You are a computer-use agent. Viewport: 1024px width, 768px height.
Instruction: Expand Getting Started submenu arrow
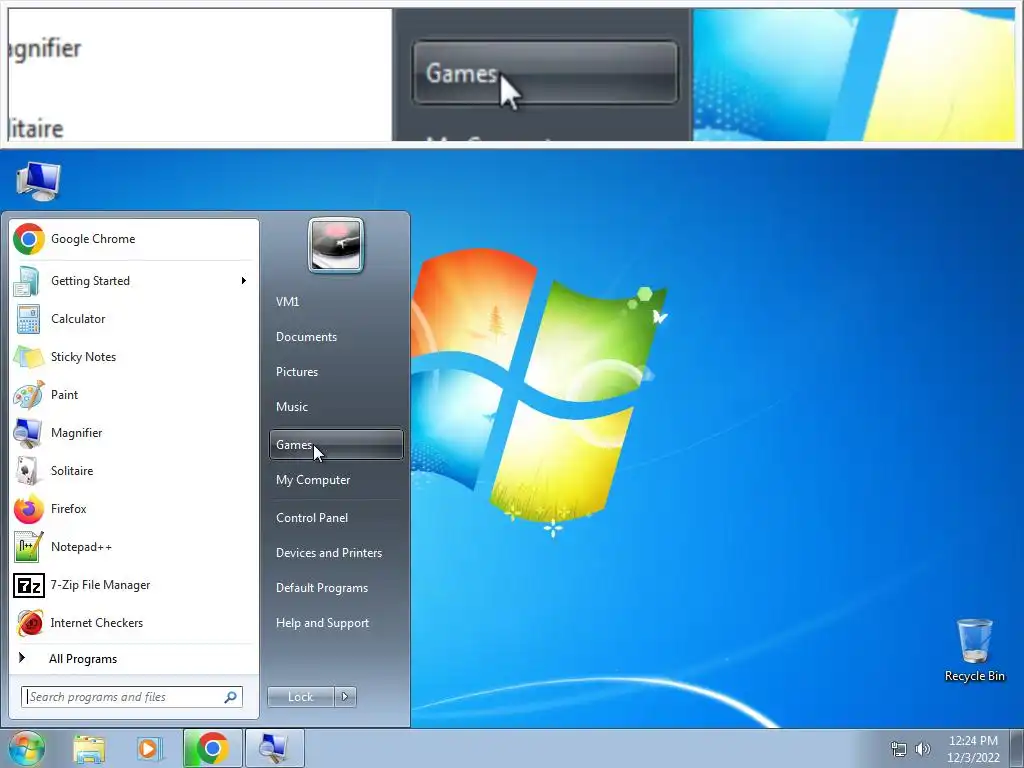tap(244, 281)
